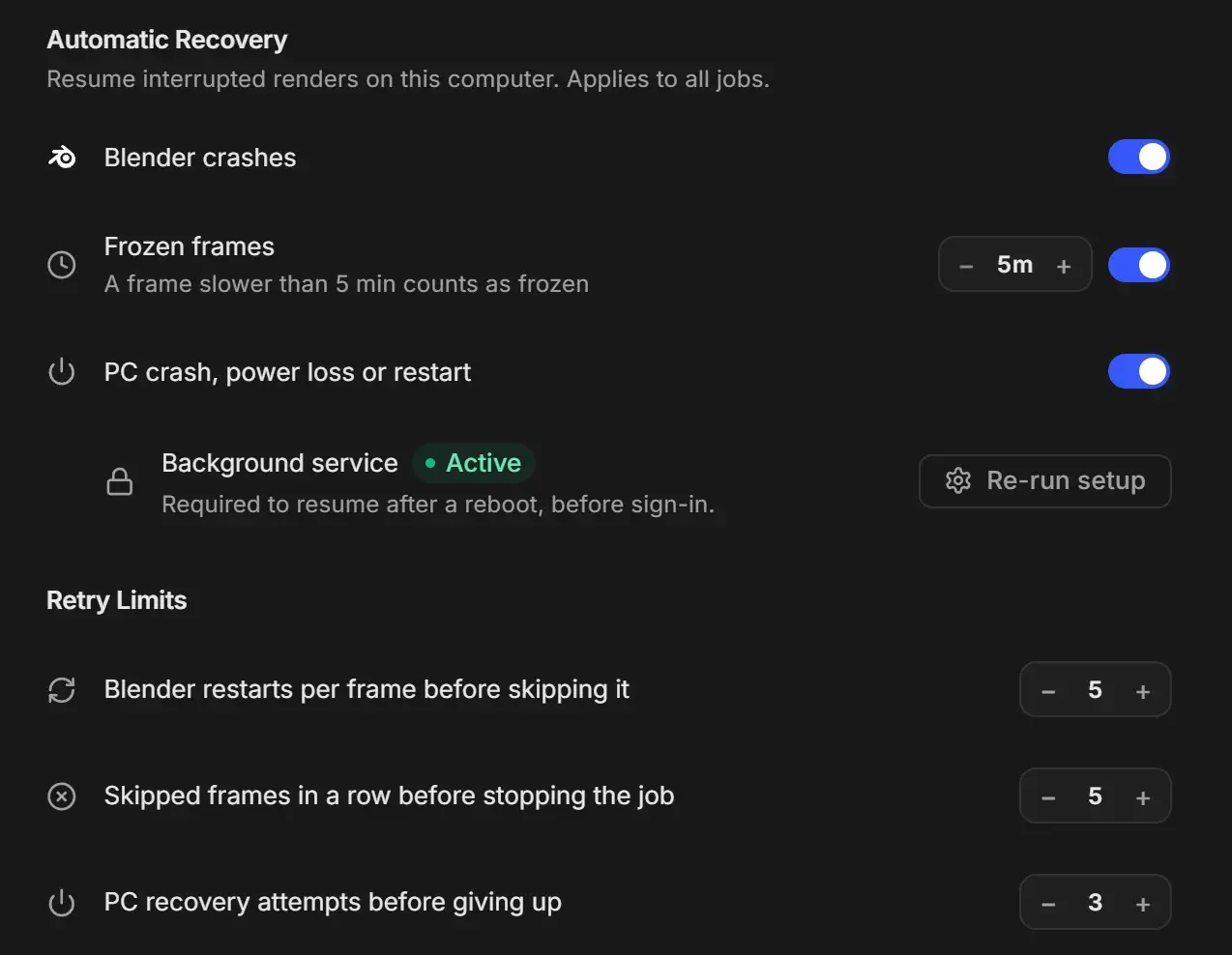Click the power icon beside PC recovery attempts
The image size is (1232, 955).
62,903
